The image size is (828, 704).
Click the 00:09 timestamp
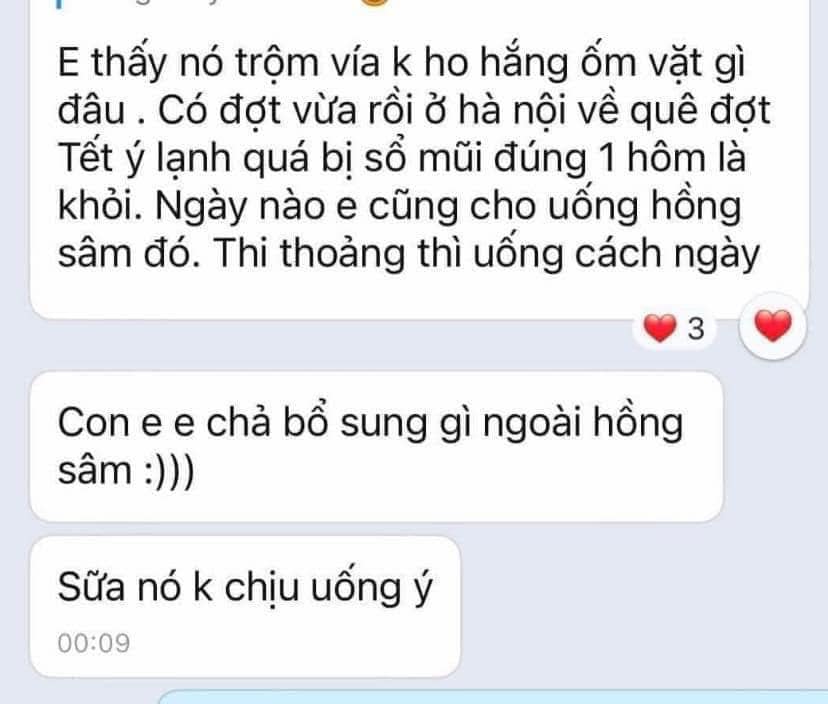(x=94, y=643)
